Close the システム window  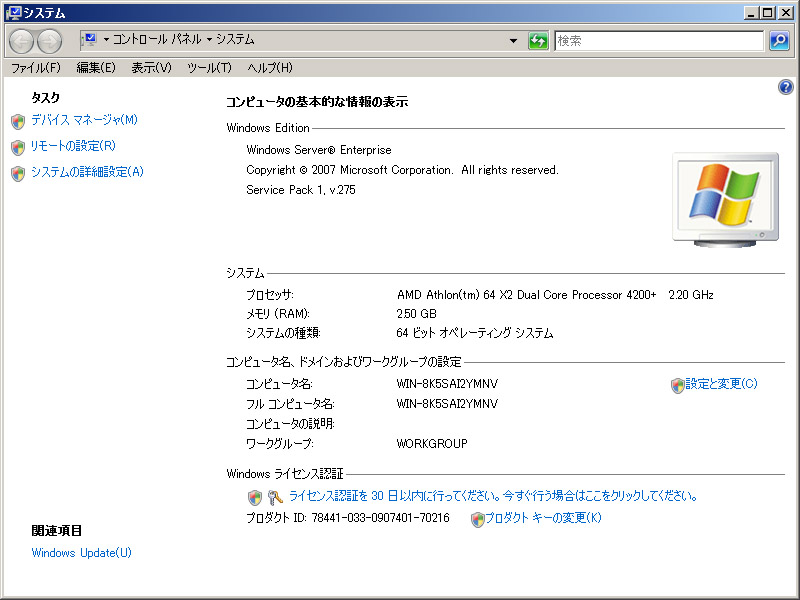785,13
